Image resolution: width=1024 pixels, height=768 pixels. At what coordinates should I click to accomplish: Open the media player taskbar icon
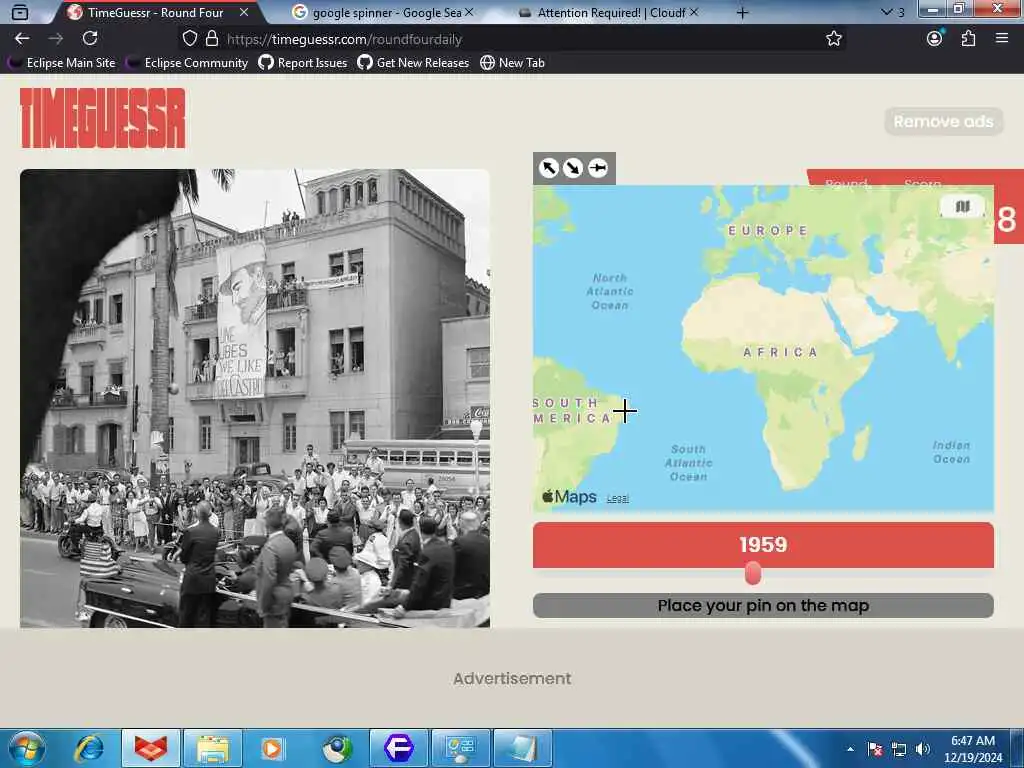[x=272, y=748]
